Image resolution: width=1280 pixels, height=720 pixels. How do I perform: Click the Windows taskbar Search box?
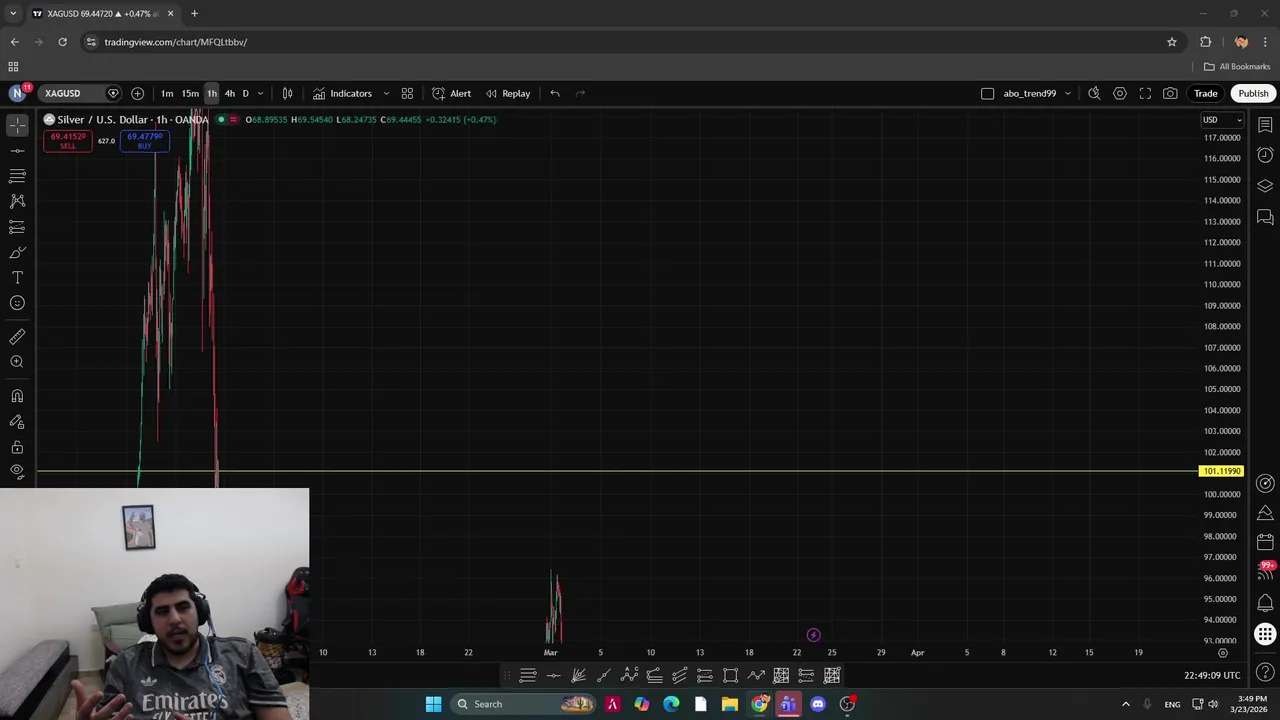click(x=524, y=704)
